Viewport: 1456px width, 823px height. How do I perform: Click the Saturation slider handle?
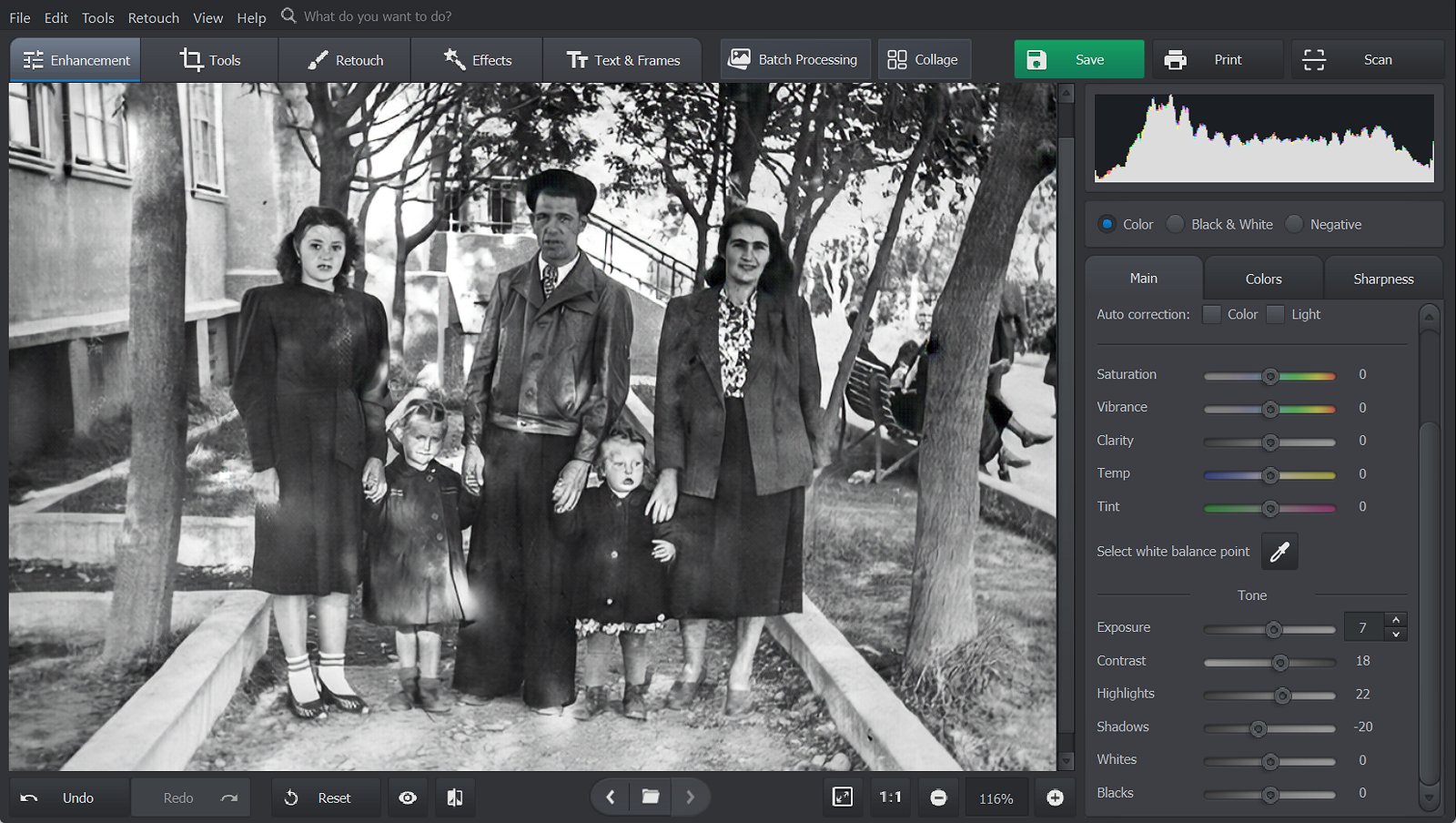(1270, 376)
